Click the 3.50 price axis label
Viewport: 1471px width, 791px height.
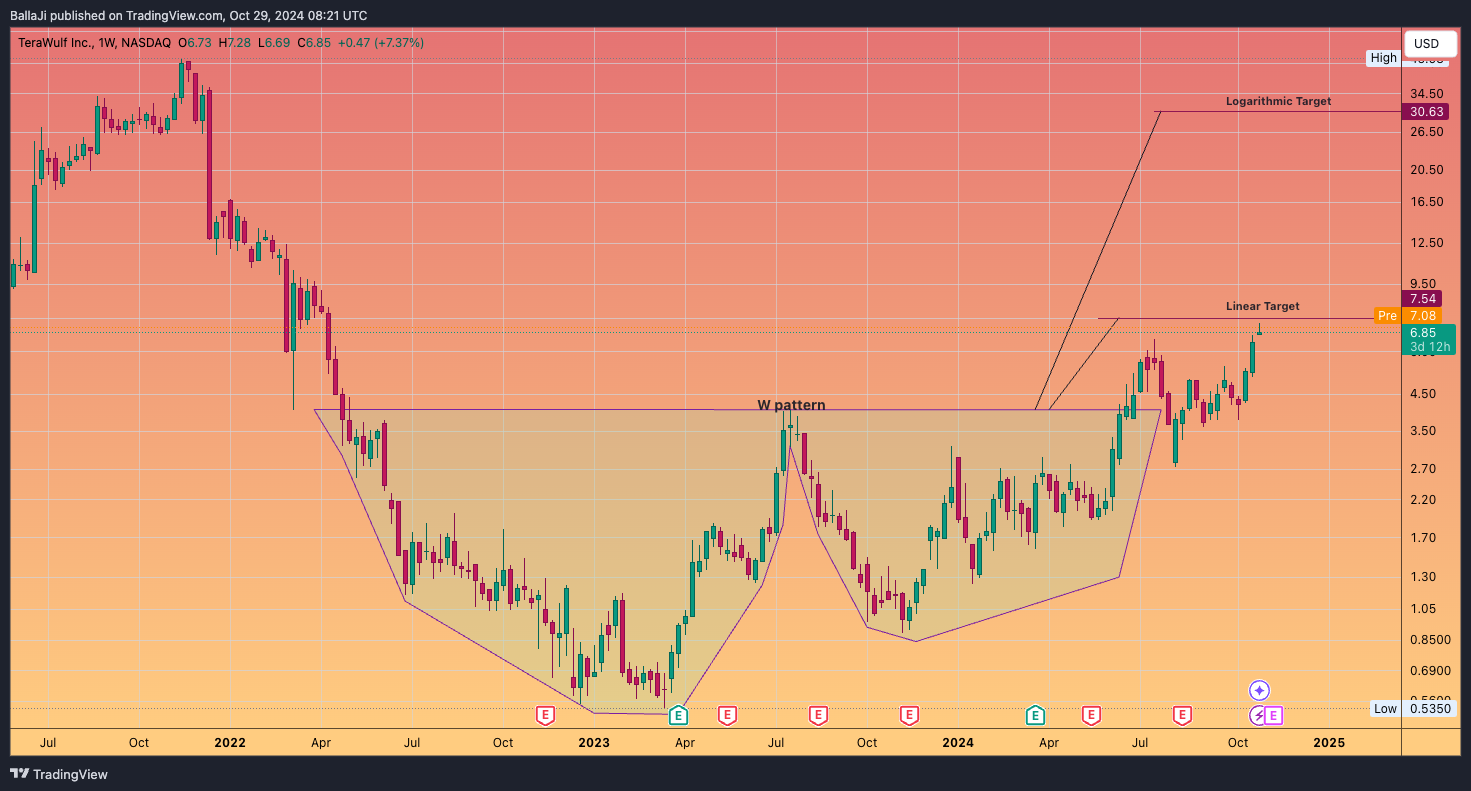click(1423, 431)
